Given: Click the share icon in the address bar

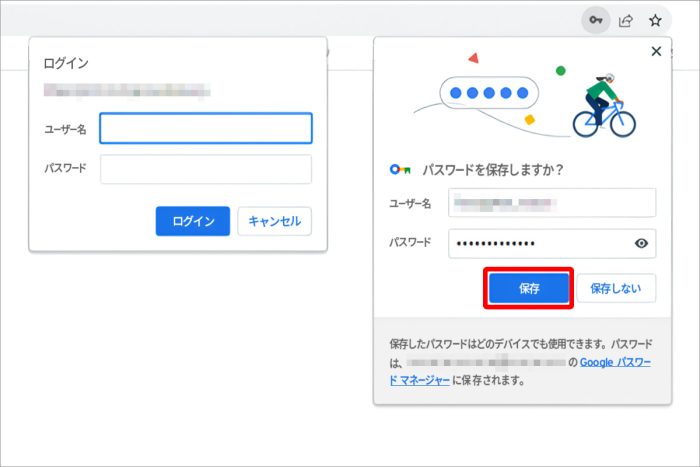Looking at the screenshot, I should (x=626, y=20).
